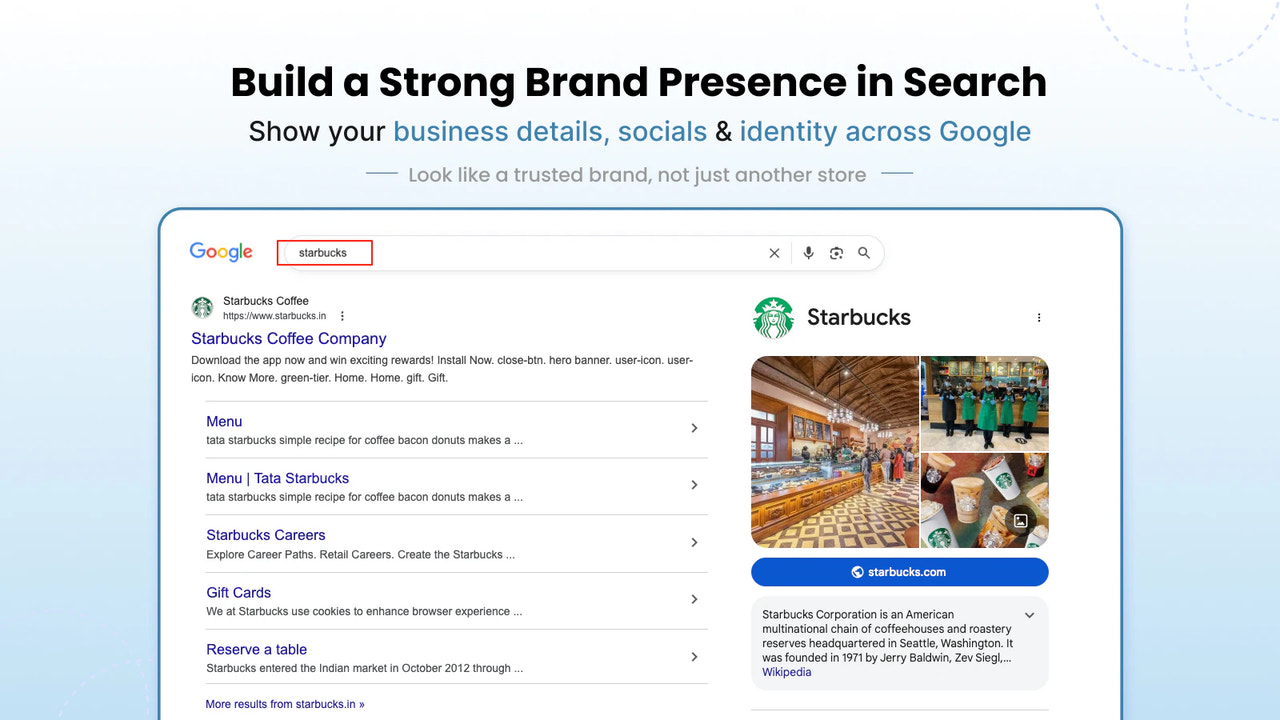
Task: Open the large Starbucks store interior photo
Action: point(835,452)
